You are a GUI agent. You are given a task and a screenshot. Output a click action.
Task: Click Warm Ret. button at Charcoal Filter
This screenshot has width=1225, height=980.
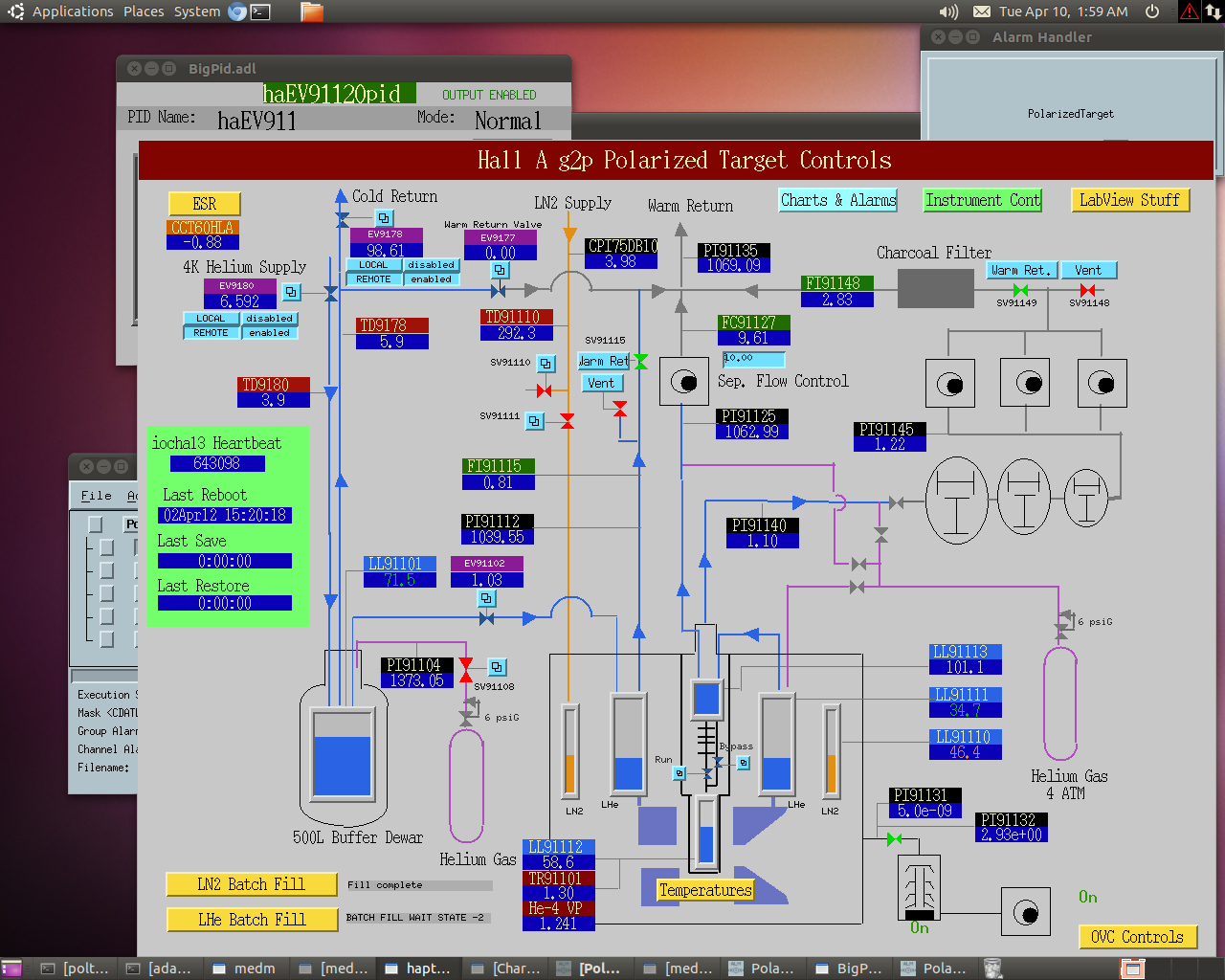1020,270
